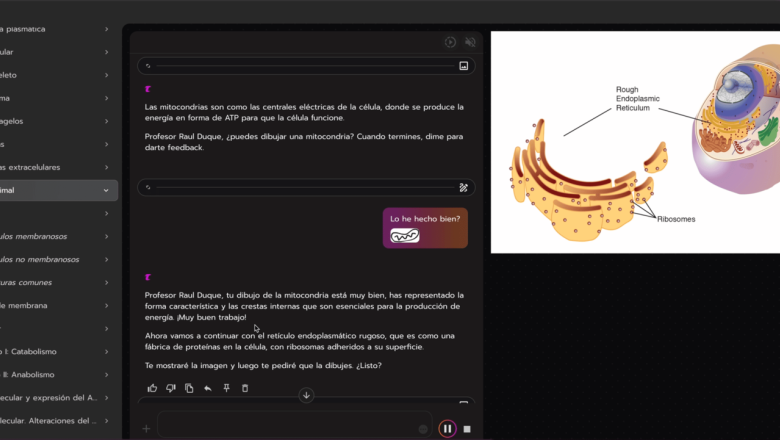Pin the message using the pin icon

click(227, 388)
